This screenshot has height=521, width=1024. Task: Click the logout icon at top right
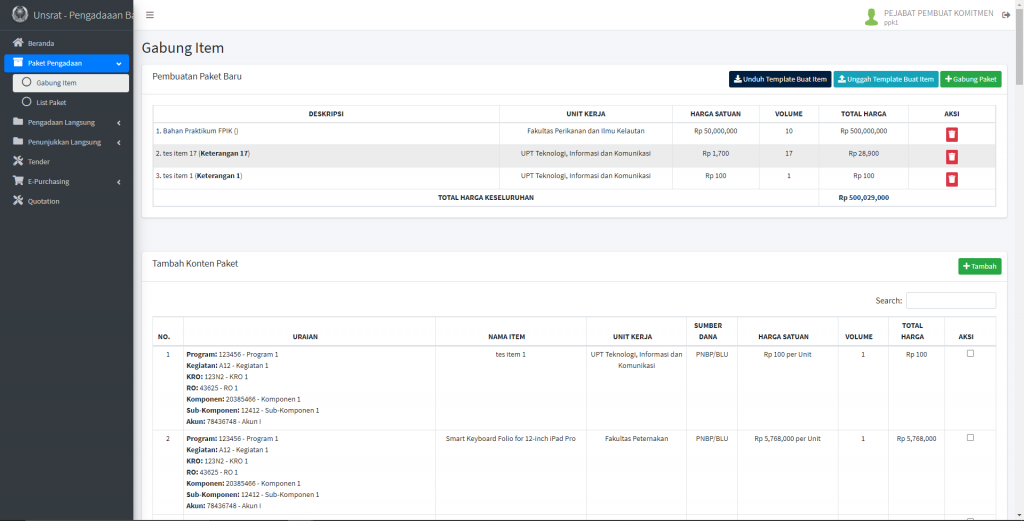1006,15
